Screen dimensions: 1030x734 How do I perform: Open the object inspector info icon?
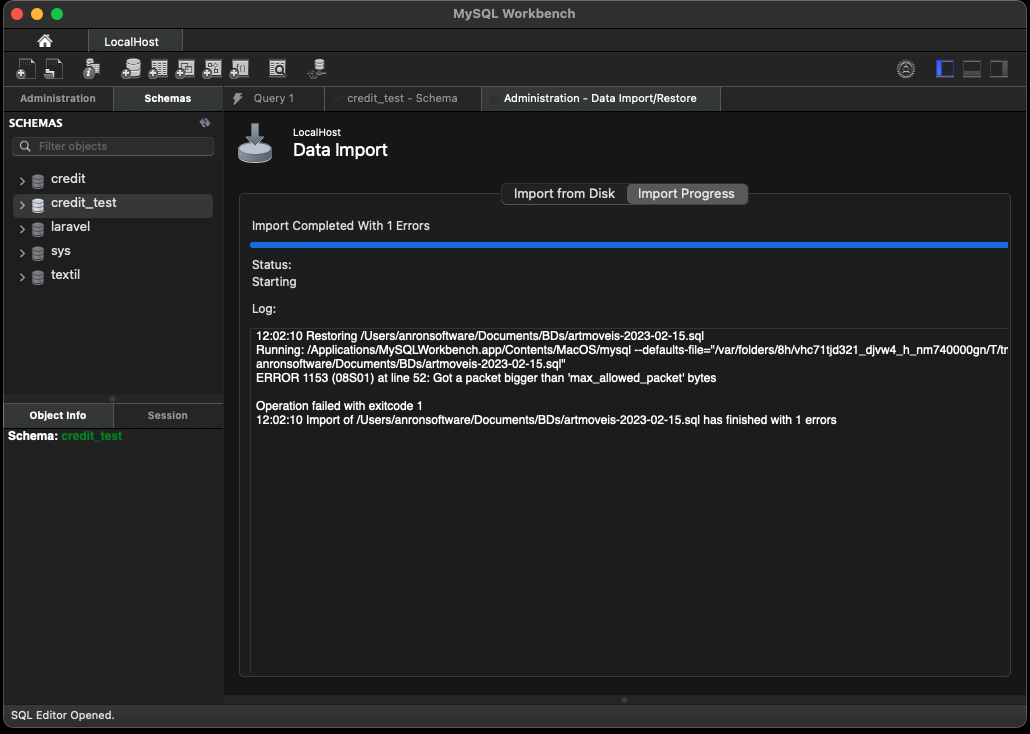(91, 69)
